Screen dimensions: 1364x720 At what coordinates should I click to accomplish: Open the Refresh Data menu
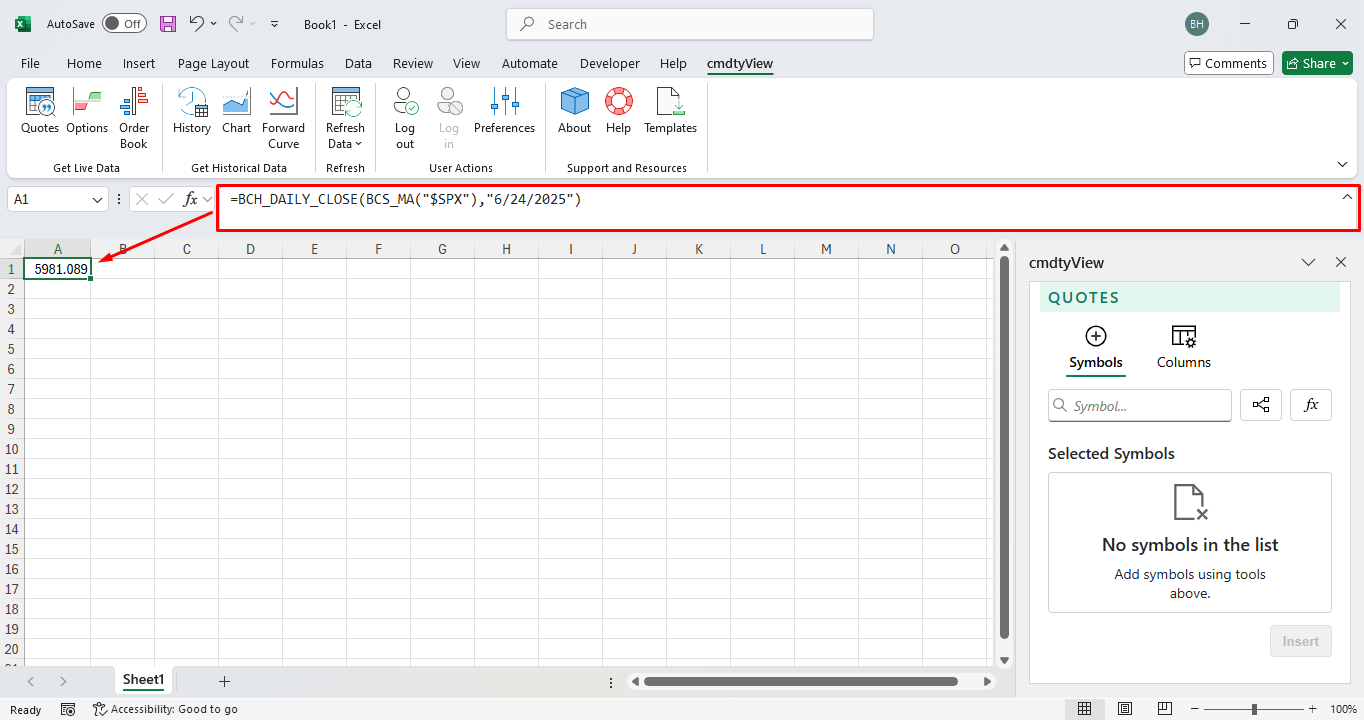click(345, 118)
